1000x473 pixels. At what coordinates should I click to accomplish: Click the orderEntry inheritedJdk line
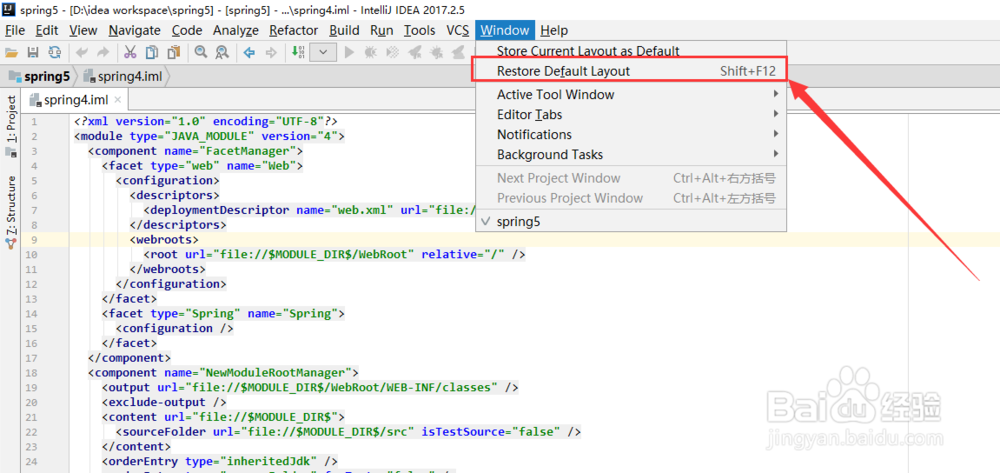(219, 461)
